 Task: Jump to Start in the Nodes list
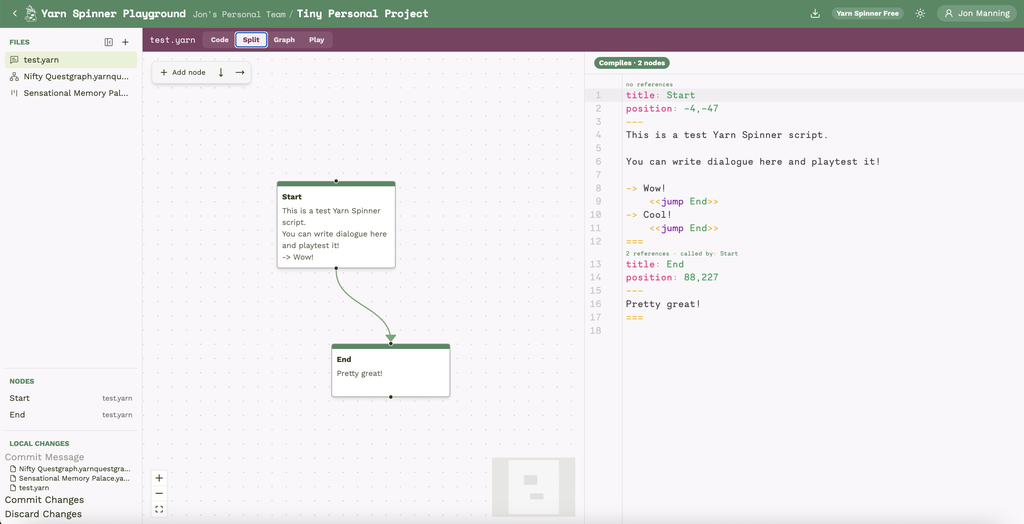point(71,398)
